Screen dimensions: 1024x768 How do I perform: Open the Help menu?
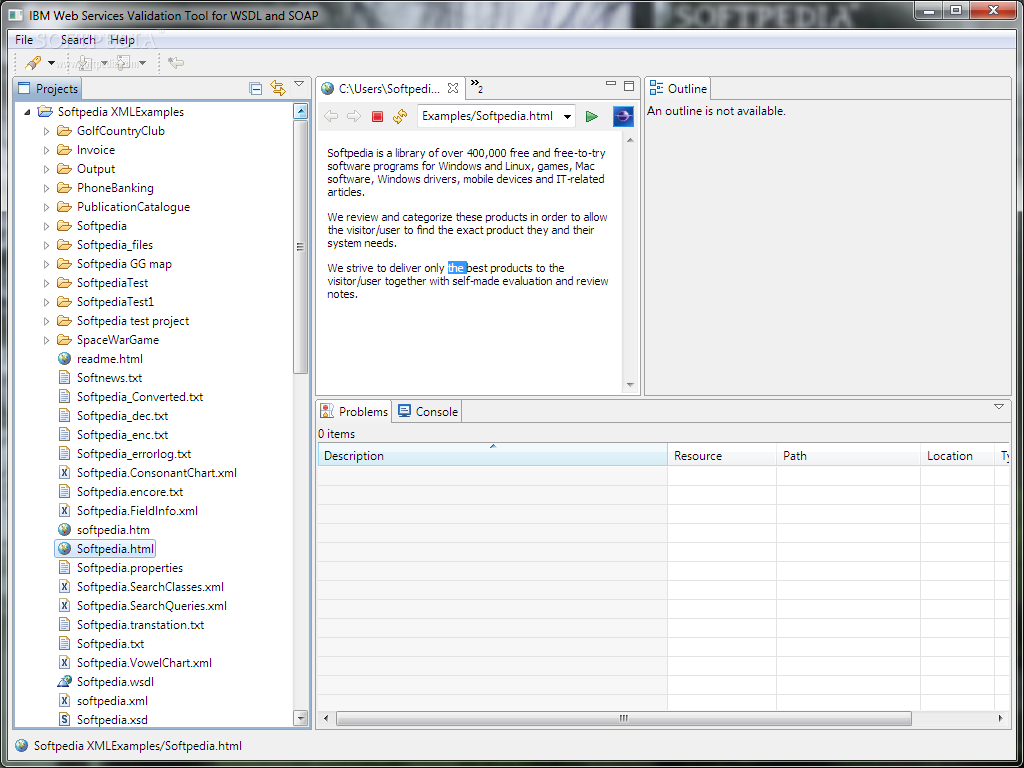point(122,40)
